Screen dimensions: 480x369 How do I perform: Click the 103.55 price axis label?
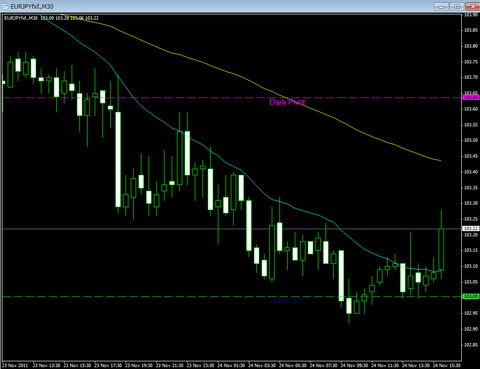471,125
